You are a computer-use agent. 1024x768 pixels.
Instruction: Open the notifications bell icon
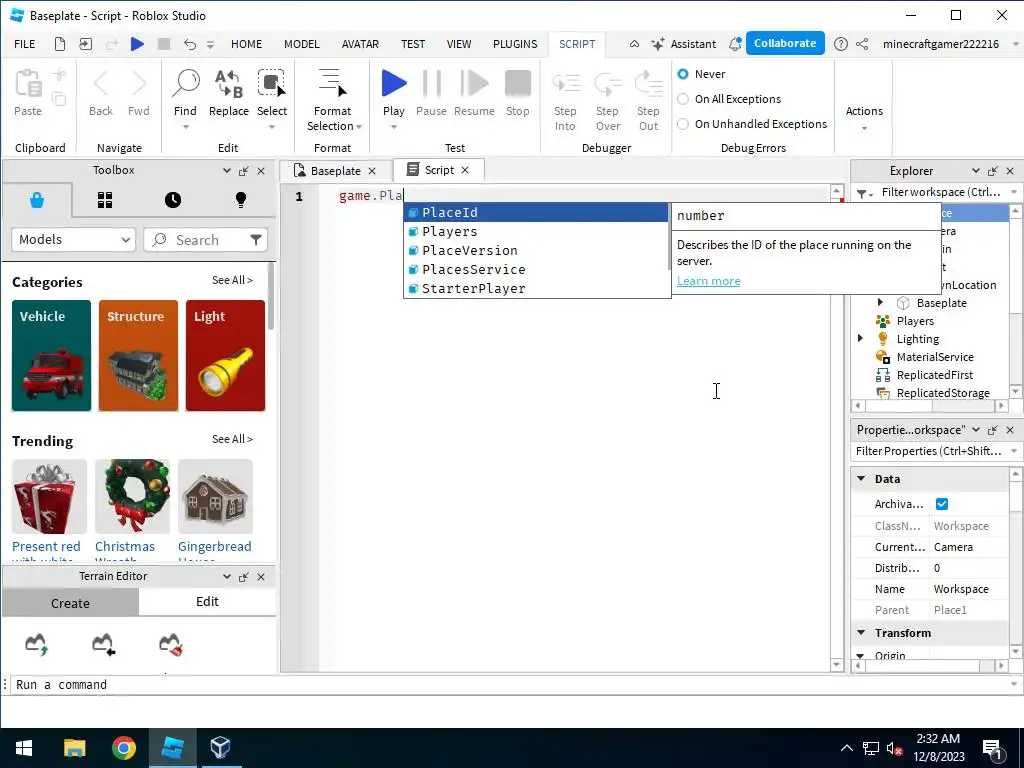(735, 44)
